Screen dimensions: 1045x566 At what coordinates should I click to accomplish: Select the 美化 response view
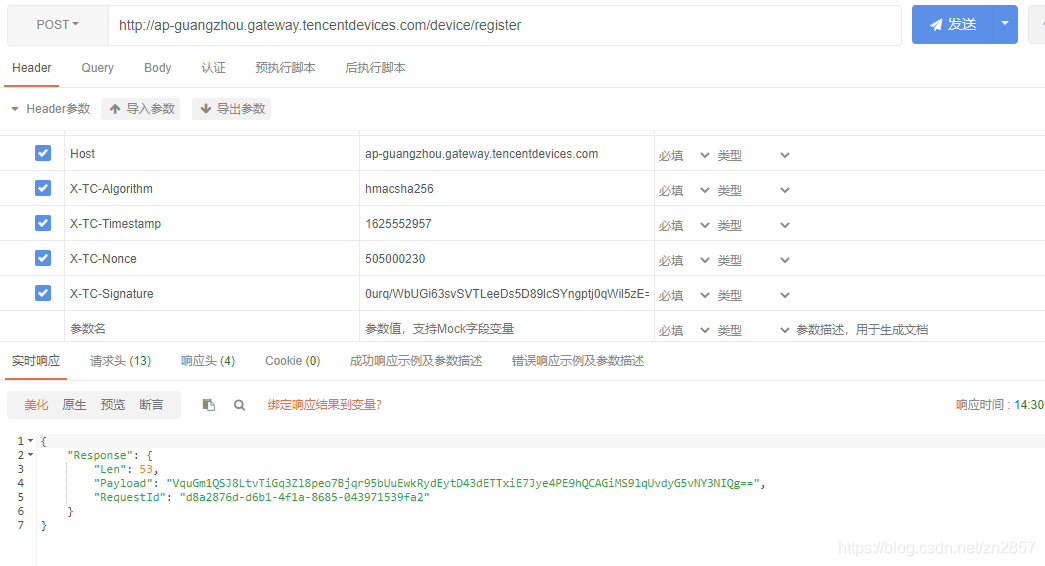[x=36, y=405]
